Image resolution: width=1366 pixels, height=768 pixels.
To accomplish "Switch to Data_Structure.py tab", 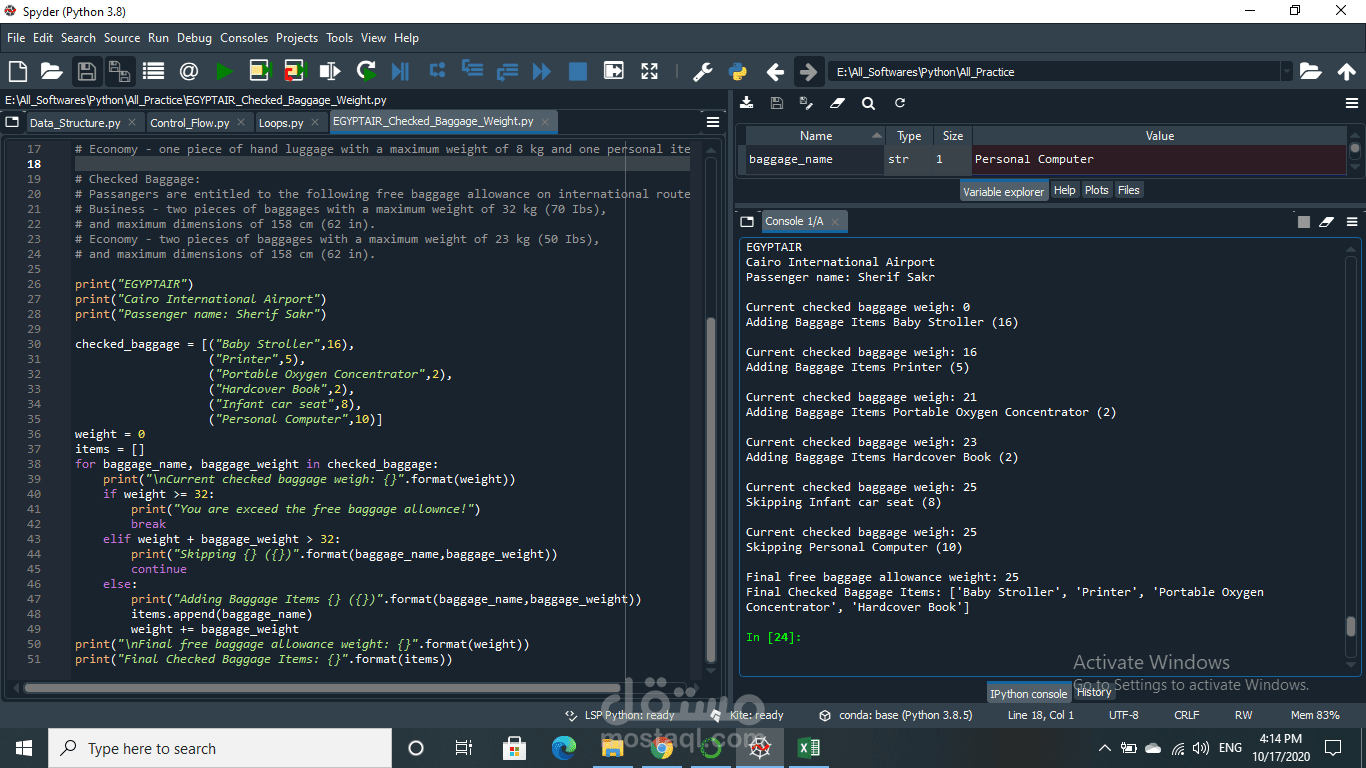I will click(x=75, y=123).
